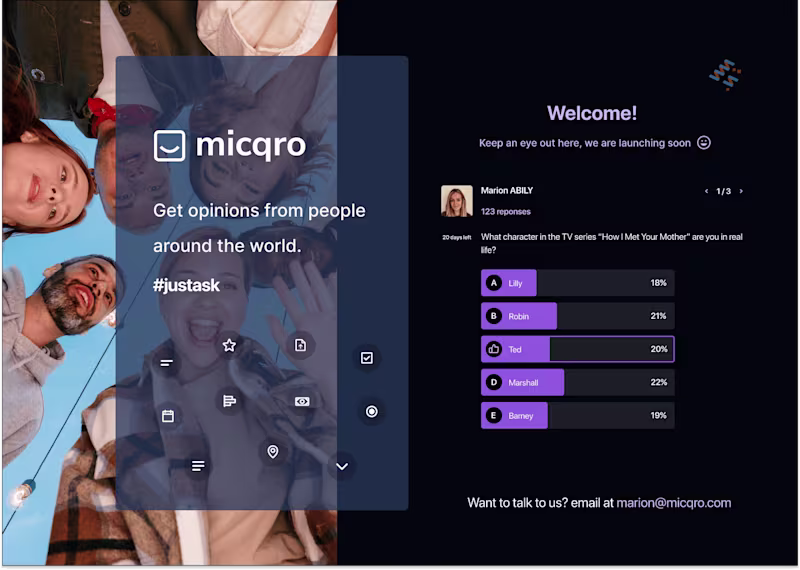The height and width of the screenshot is (570, 800).
Task: Select poll answer E Barney
Action: [x=578, y=415]
